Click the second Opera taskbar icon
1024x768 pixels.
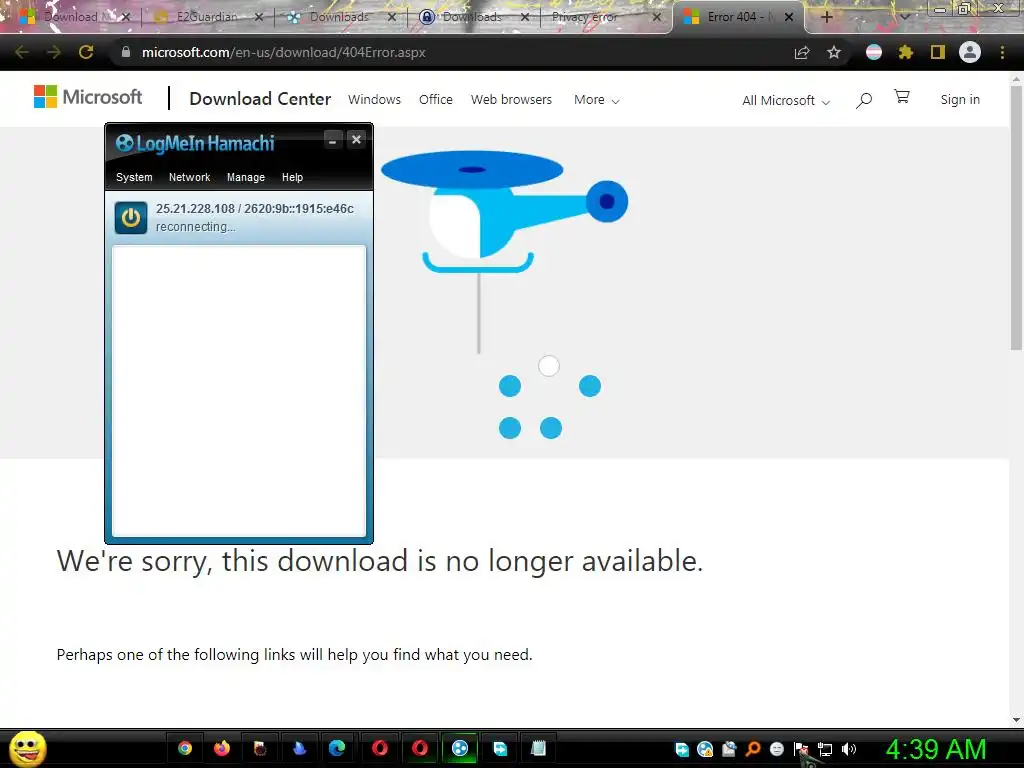click(420, 748)
